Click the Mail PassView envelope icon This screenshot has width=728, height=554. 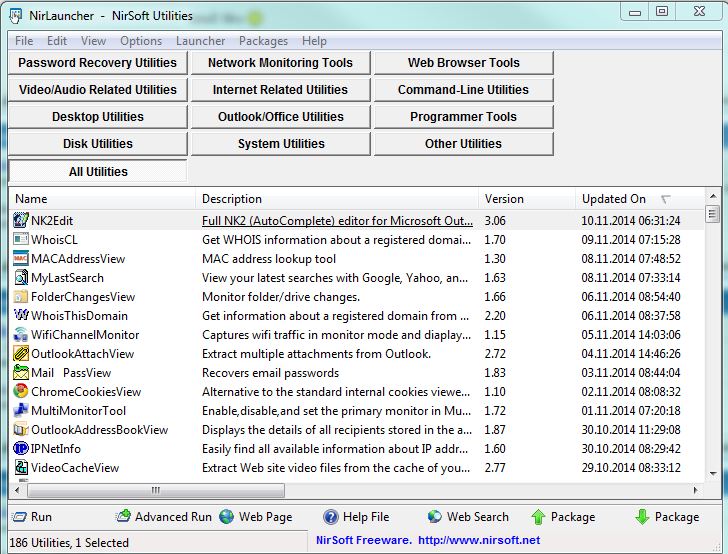[21, 372]
